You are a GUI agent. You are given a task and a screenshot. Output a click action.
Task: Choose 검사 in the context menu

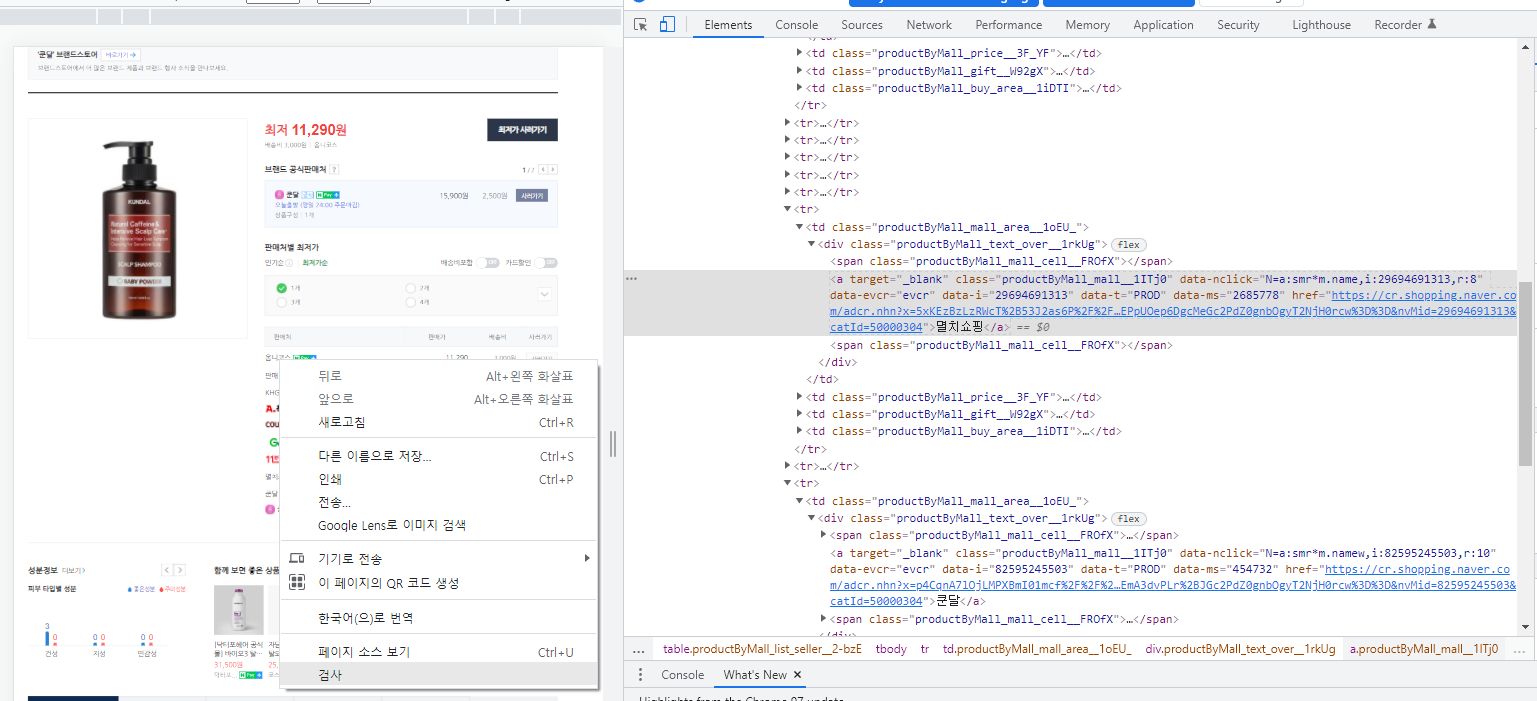[439, 675]
